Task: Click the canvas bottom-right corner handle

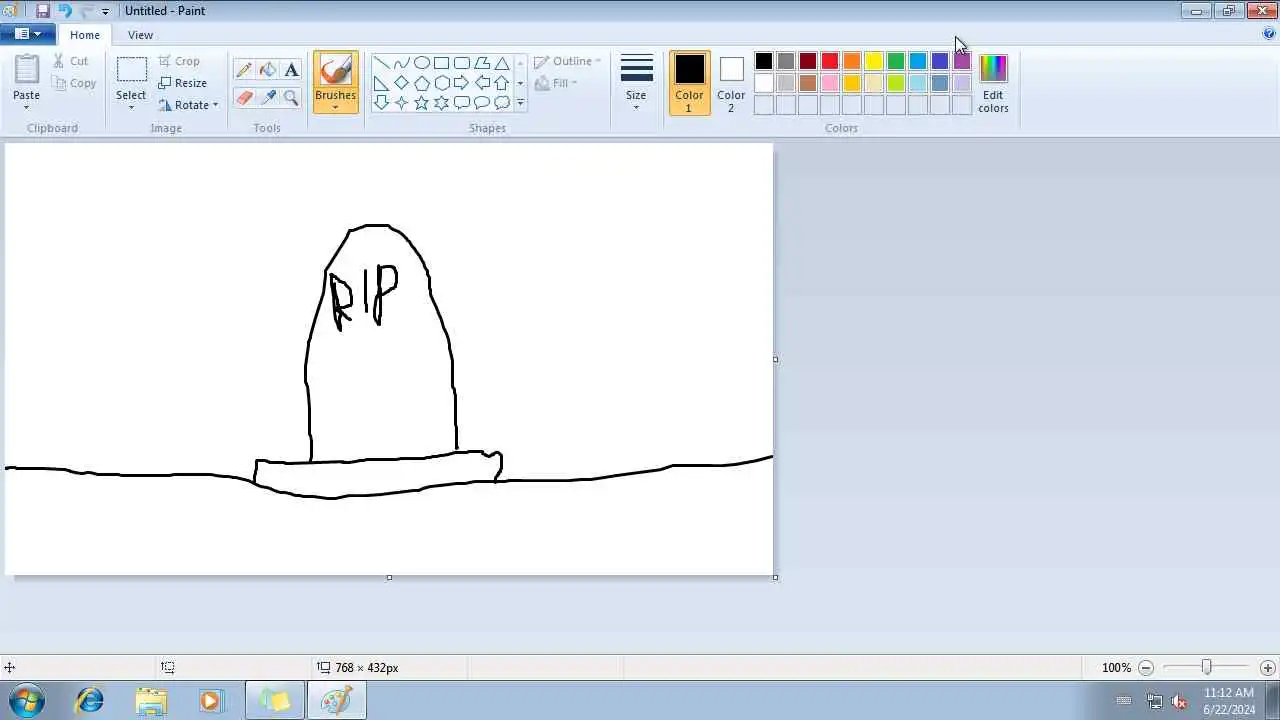Action: pos(775,577)
